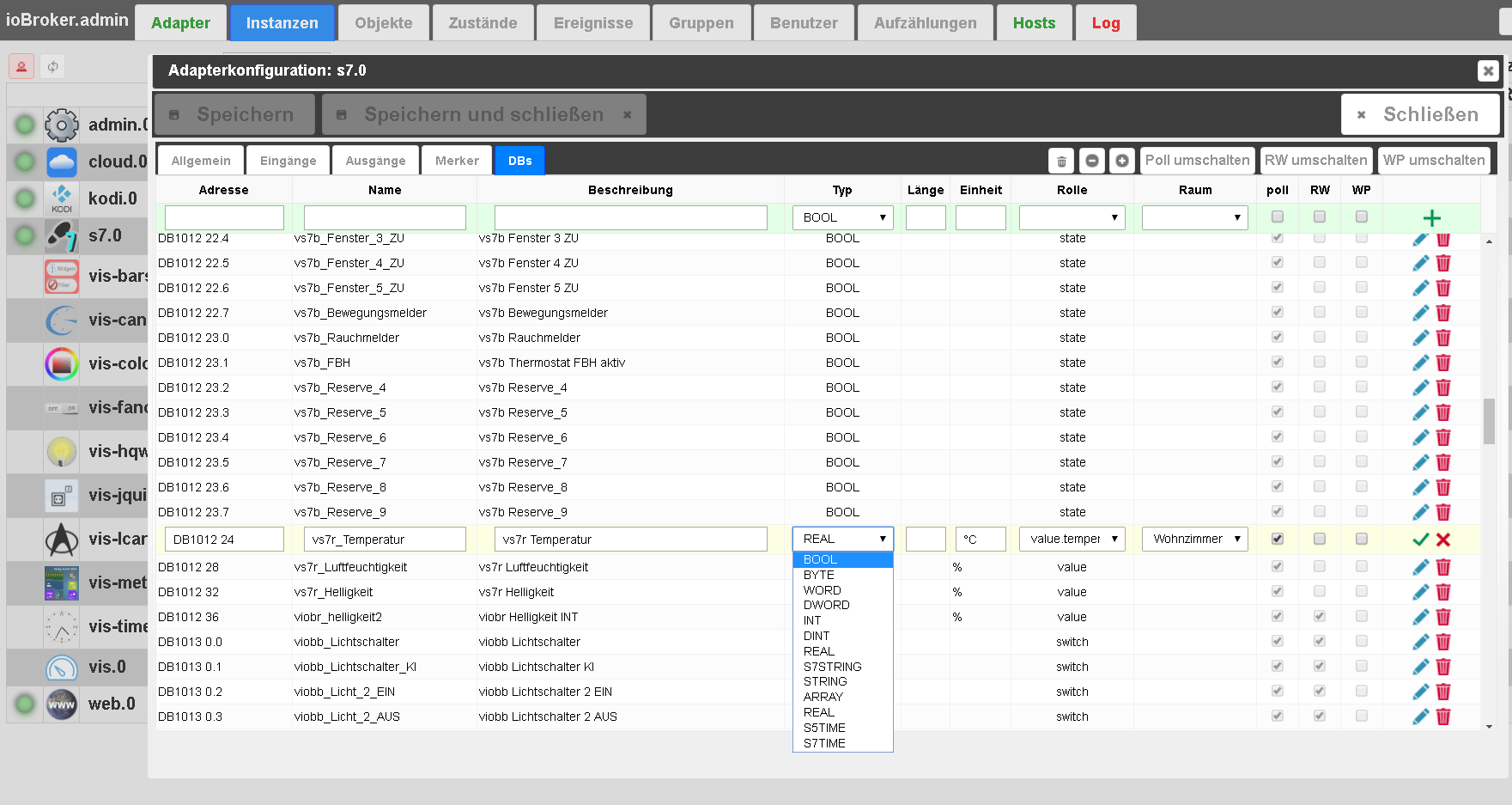Delete the vs7b_Reserve_6 row

[x=1443, y=437]
